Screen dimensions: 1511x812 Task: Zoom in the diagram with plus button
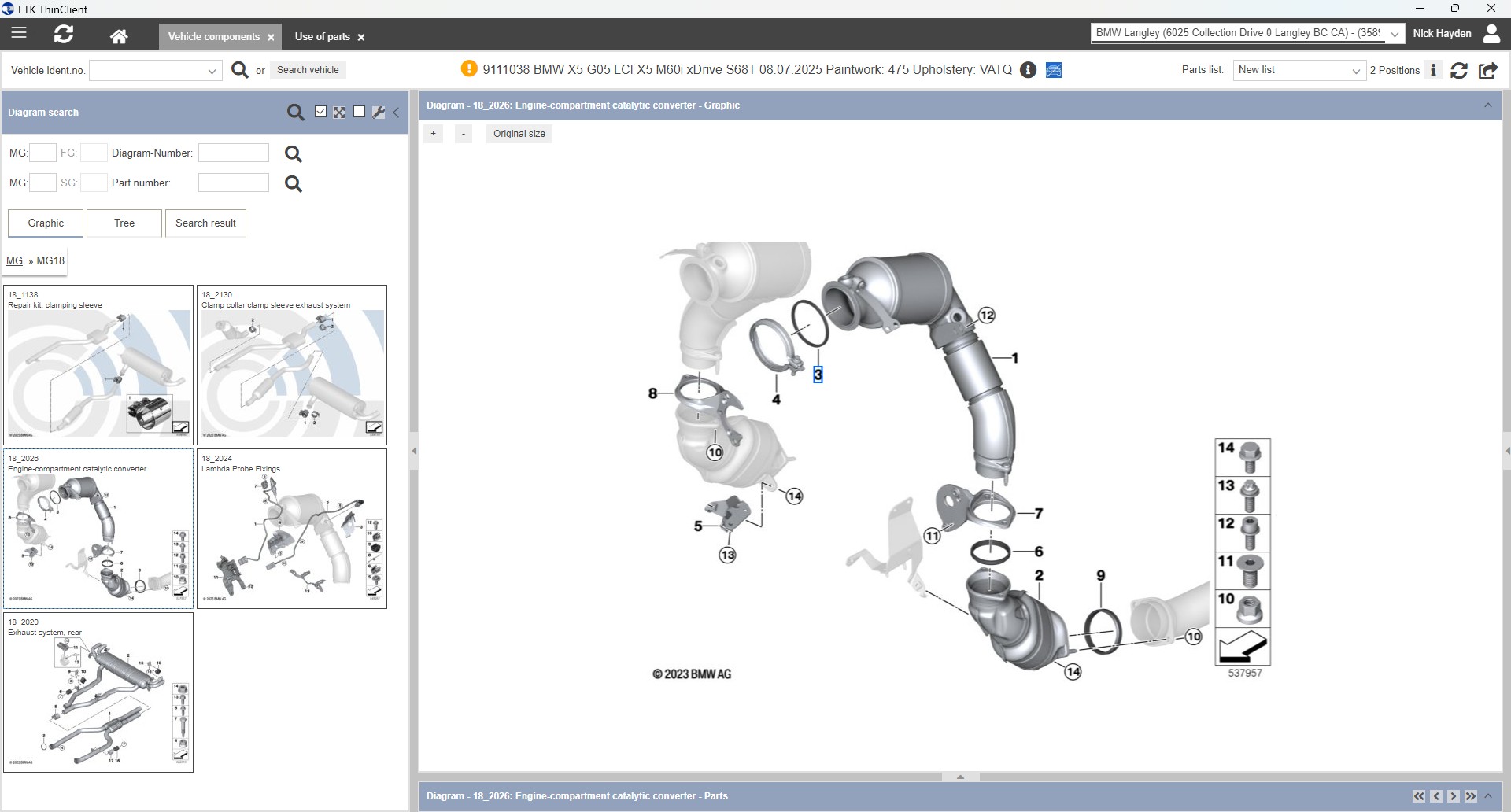coord(433,134)
